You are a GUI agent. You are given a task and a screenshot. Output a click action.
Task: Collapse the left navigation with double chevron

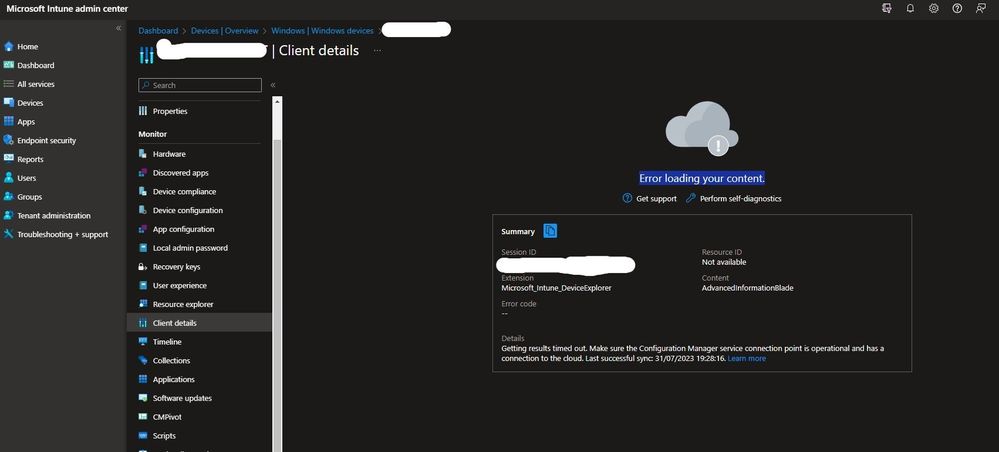click(119, 28)
